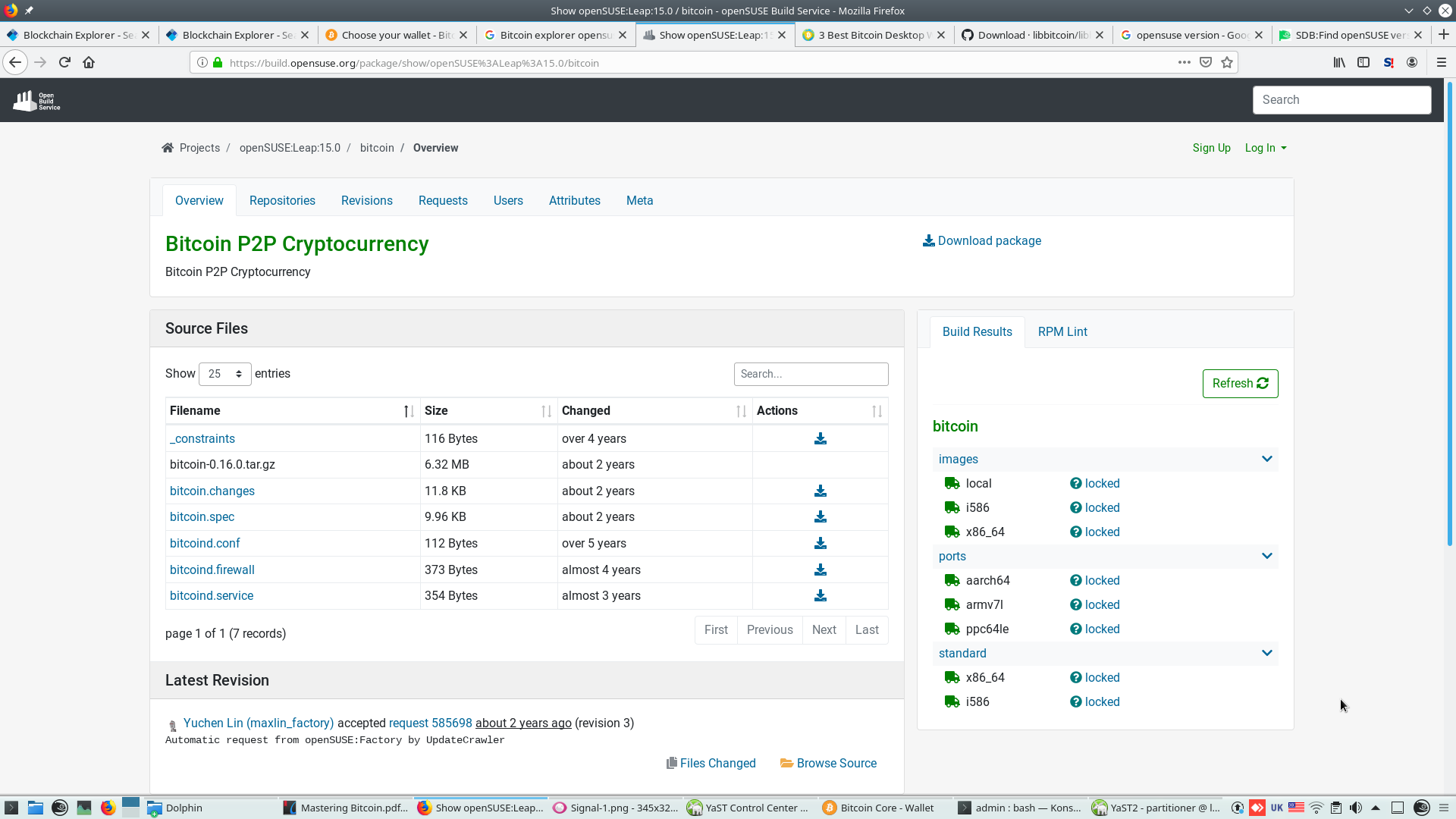Image resolution: width=1456 pixels, height=819 pixels.
Task: Click the source files Search field
Action: (x=811, y=374)
